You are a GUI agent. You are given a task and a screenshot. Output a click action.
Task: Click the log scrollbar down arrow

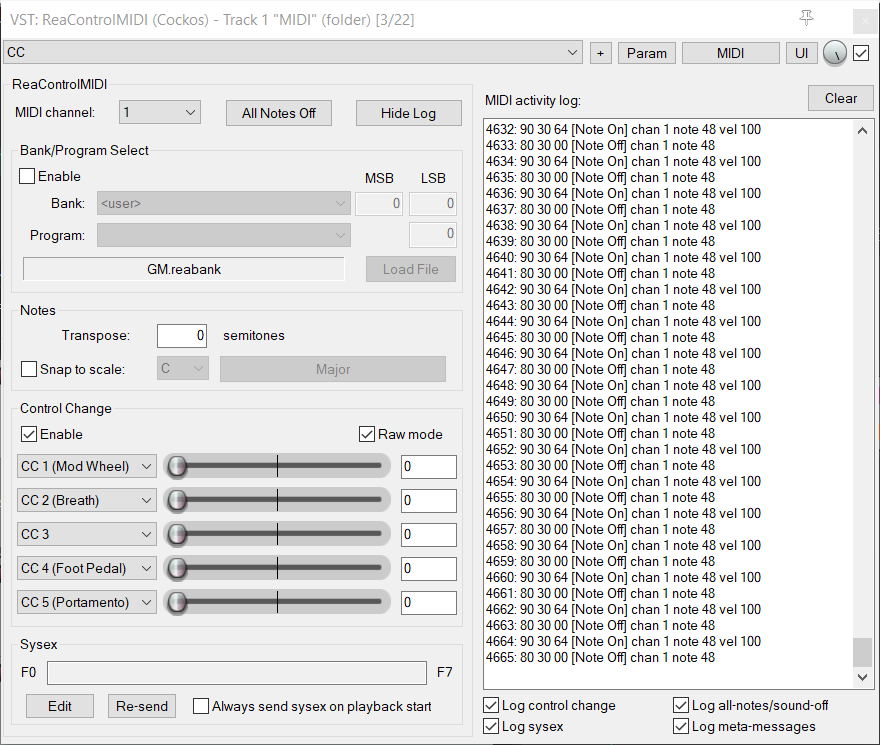[863, 678]
